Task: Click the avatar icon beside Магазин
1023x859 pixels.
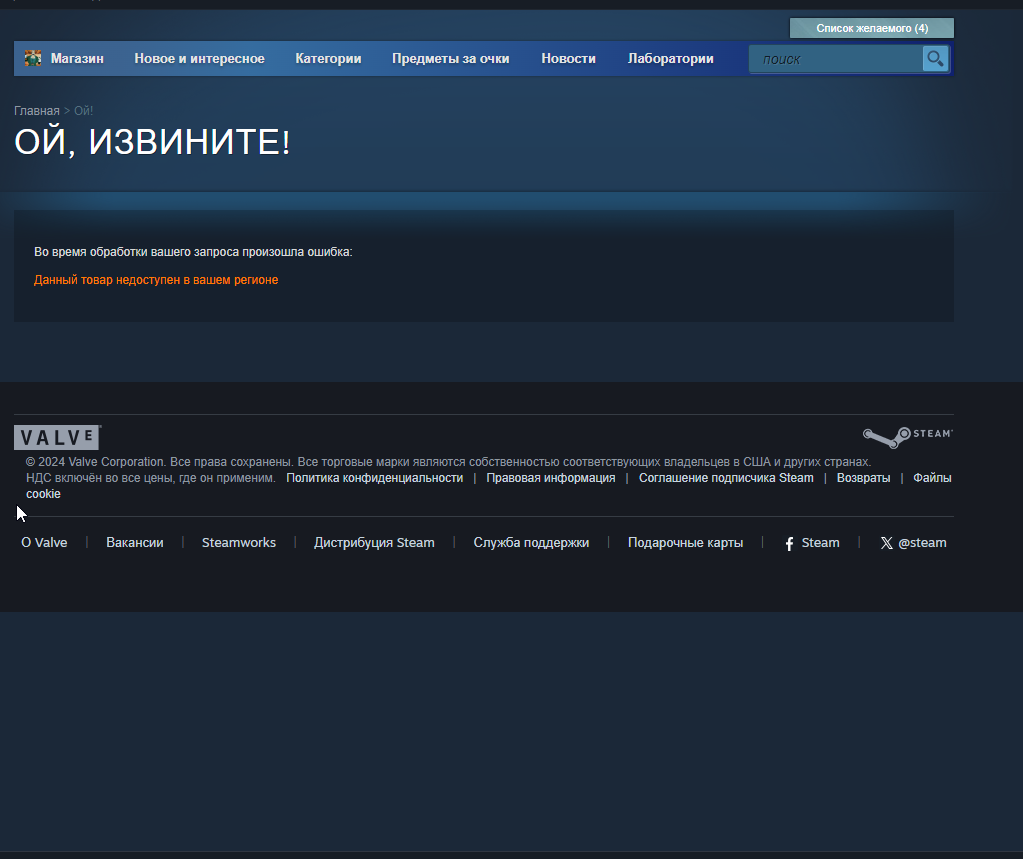Action: point(33,59)
